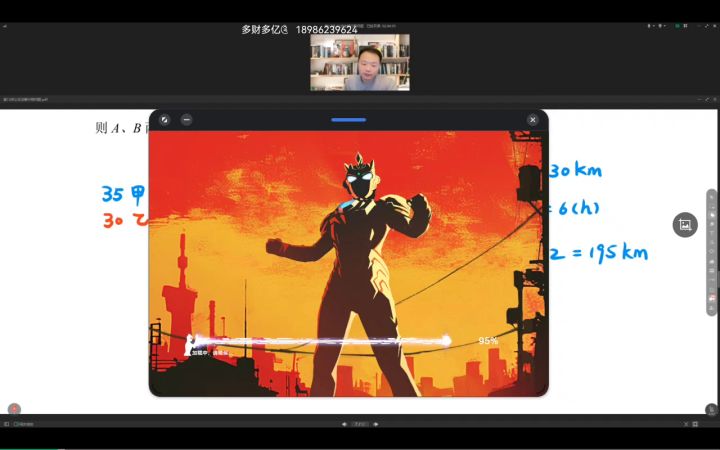Expand the microphone options arrow

(x=654, y=26)
